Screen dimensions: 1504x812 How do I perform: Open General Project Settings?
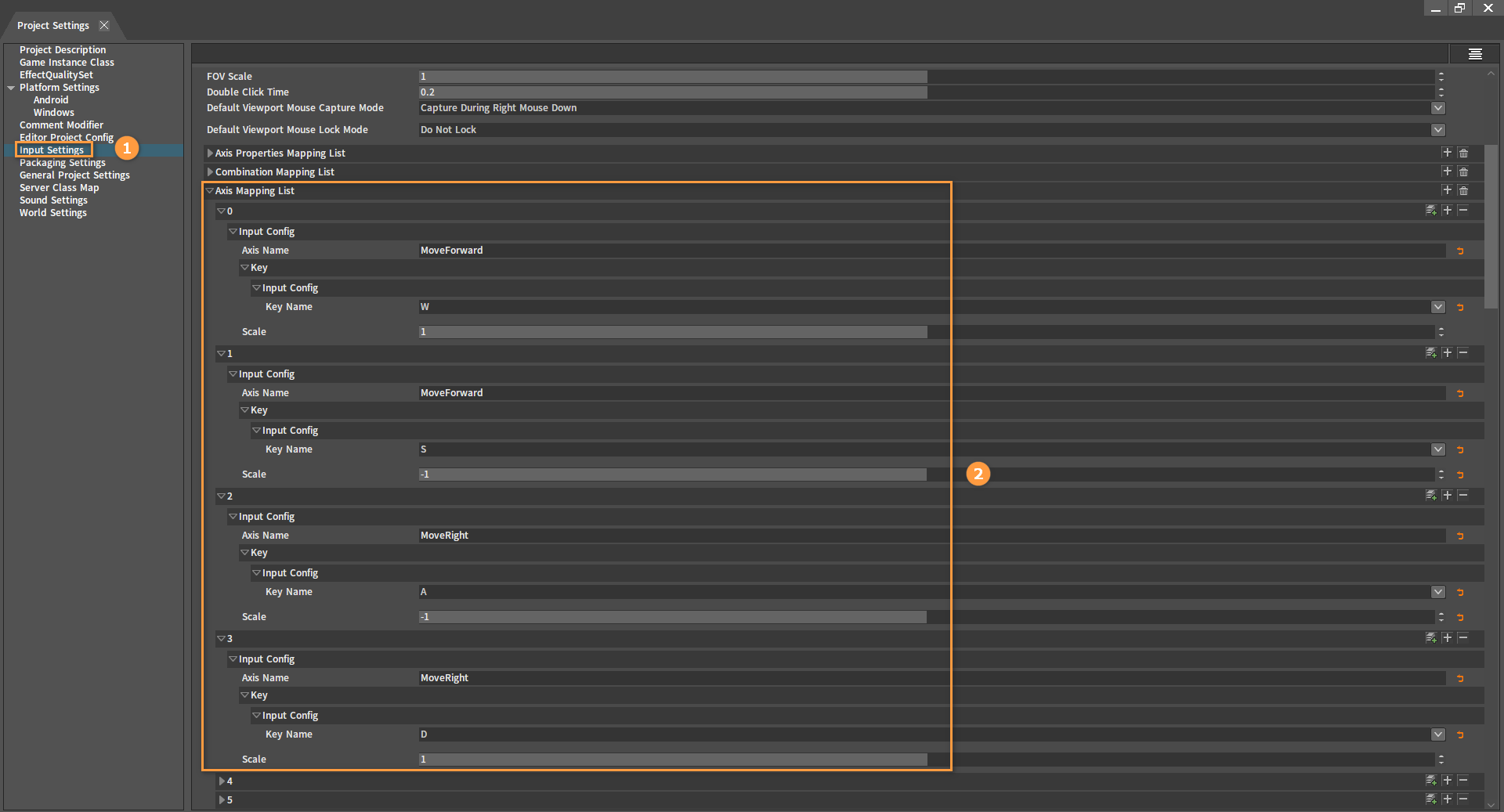(x=74, y=175)
